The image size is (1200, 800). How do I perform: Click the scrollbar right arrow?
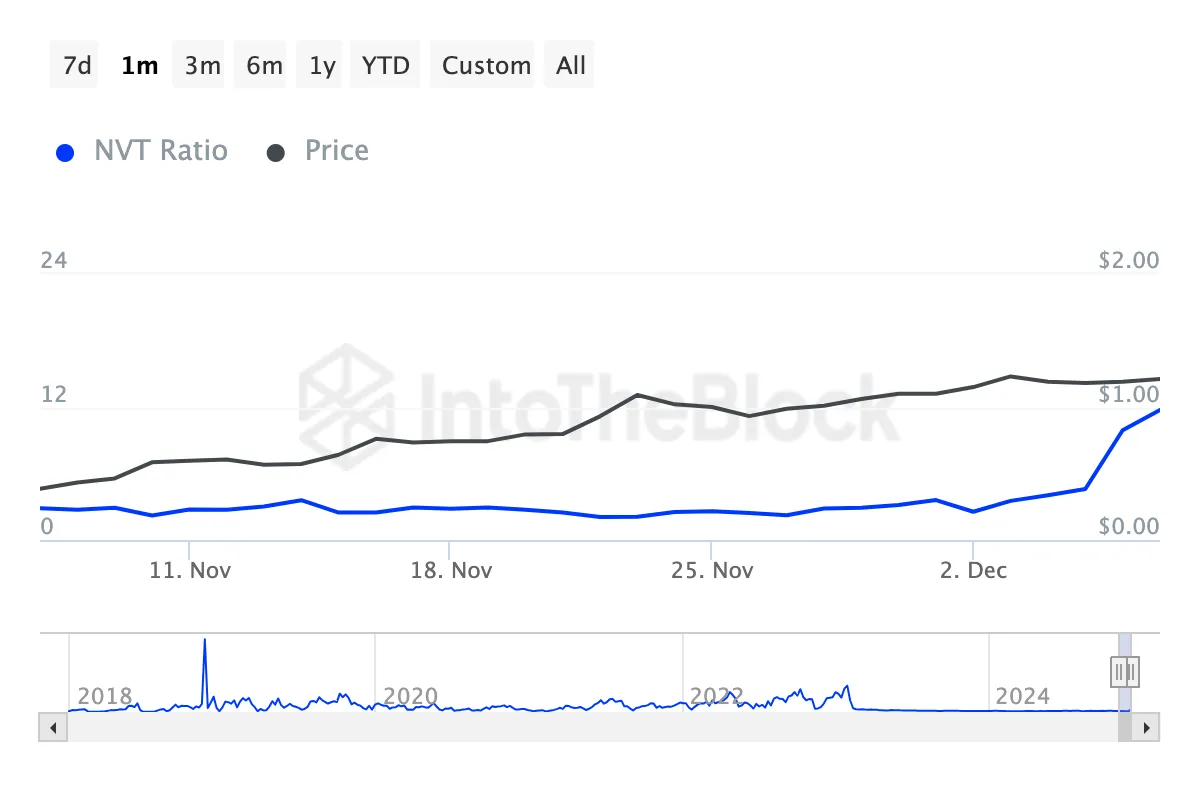pyautogui.click(x=1149, y=727)
